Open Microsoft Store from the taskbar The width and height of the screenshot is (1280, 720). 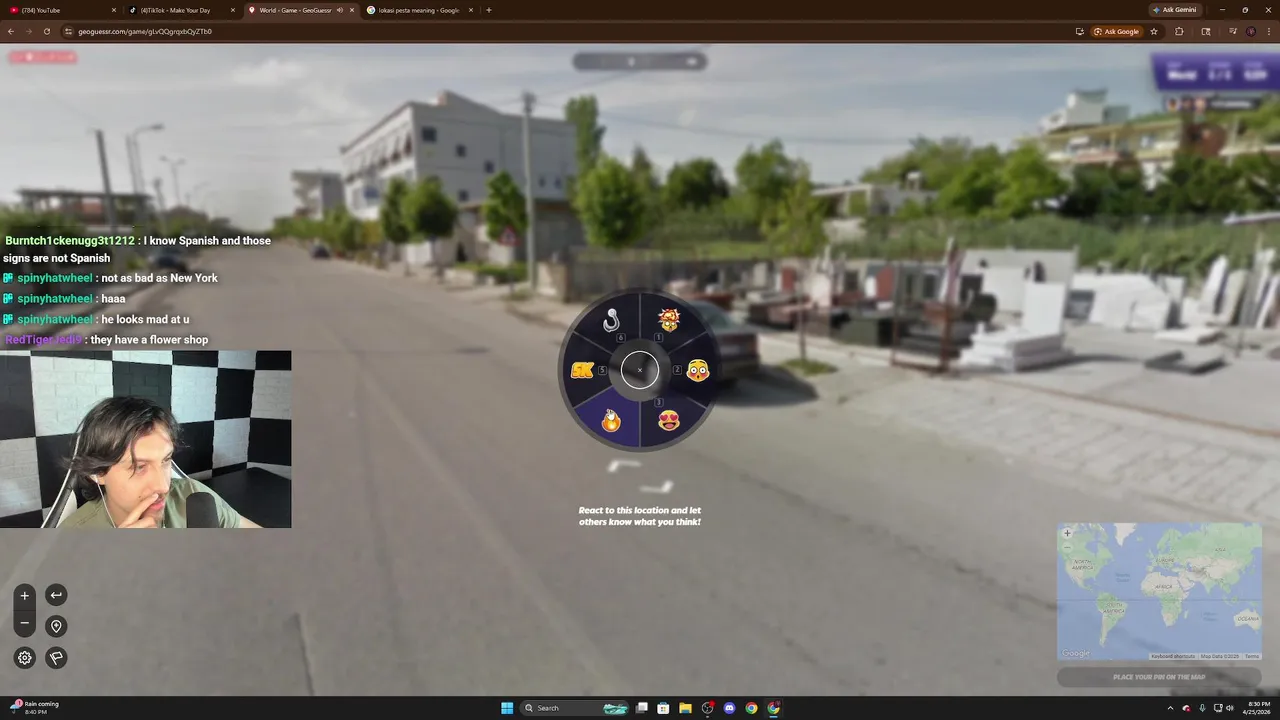664,708
